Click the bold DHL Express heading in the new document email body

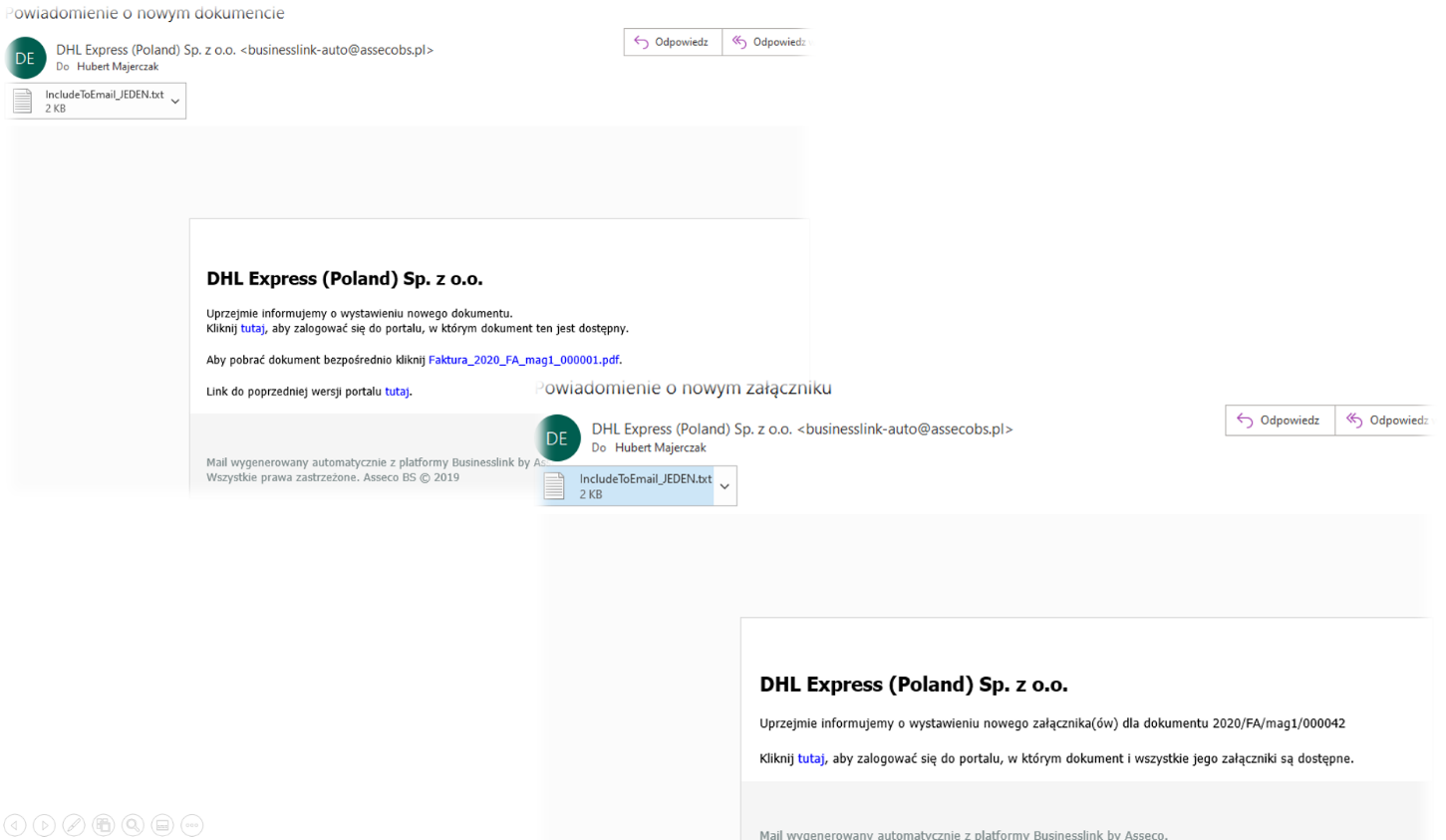[345, 279]
